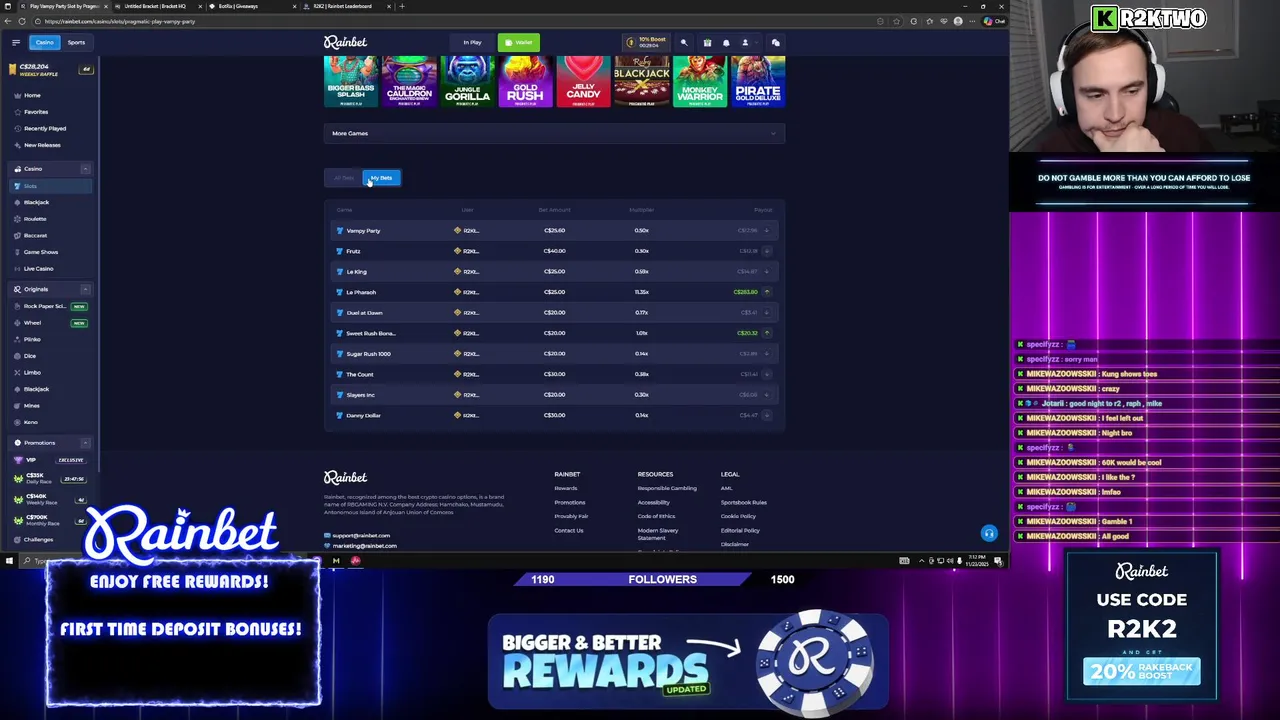Open the Ruby Blackjack game thumbnail
1280x720 pixels.
(641, 81)
